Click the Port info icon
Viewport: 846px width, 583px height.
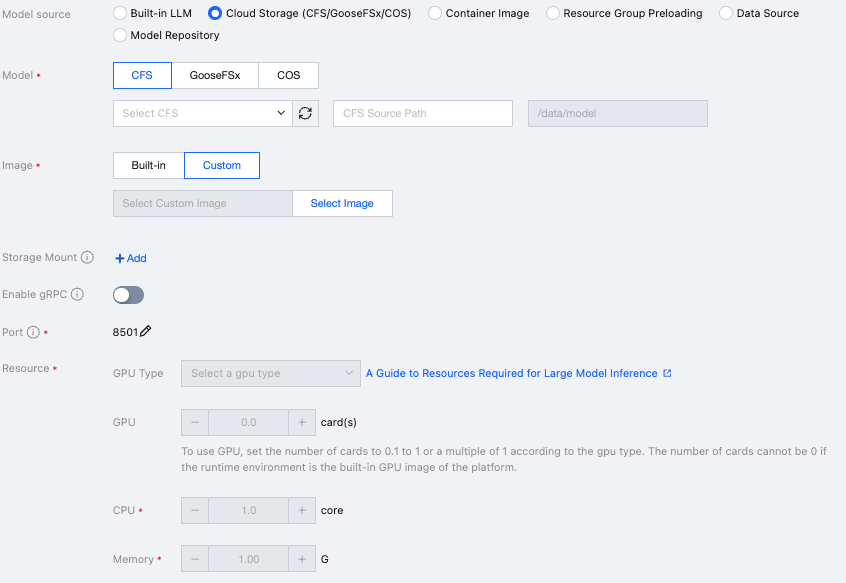(33, 332)
